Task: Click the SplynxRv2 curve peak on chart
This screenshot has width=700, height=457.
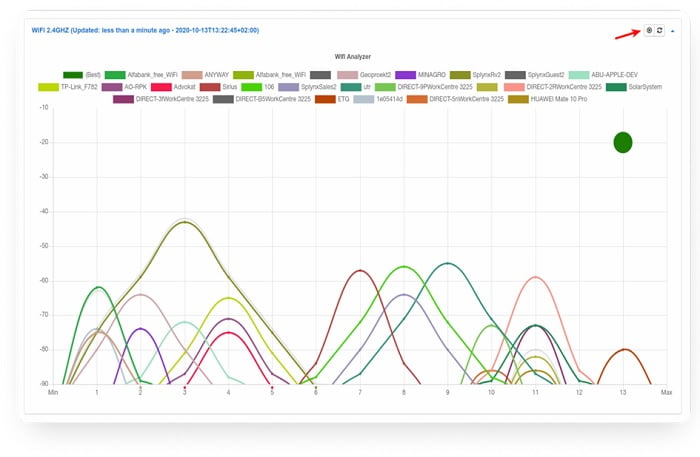Action: [184, 222]
